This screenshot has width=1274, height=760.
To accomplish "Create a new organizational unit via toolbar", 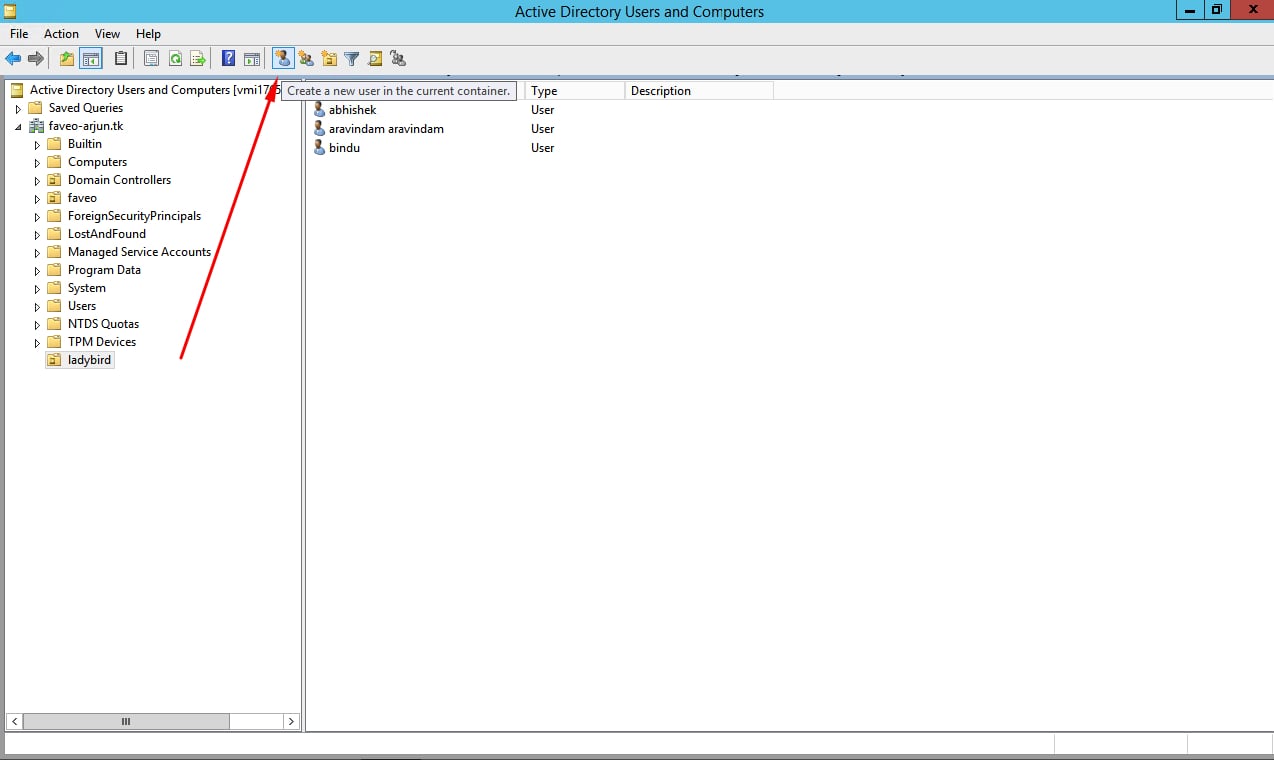I will coord(329,59).
